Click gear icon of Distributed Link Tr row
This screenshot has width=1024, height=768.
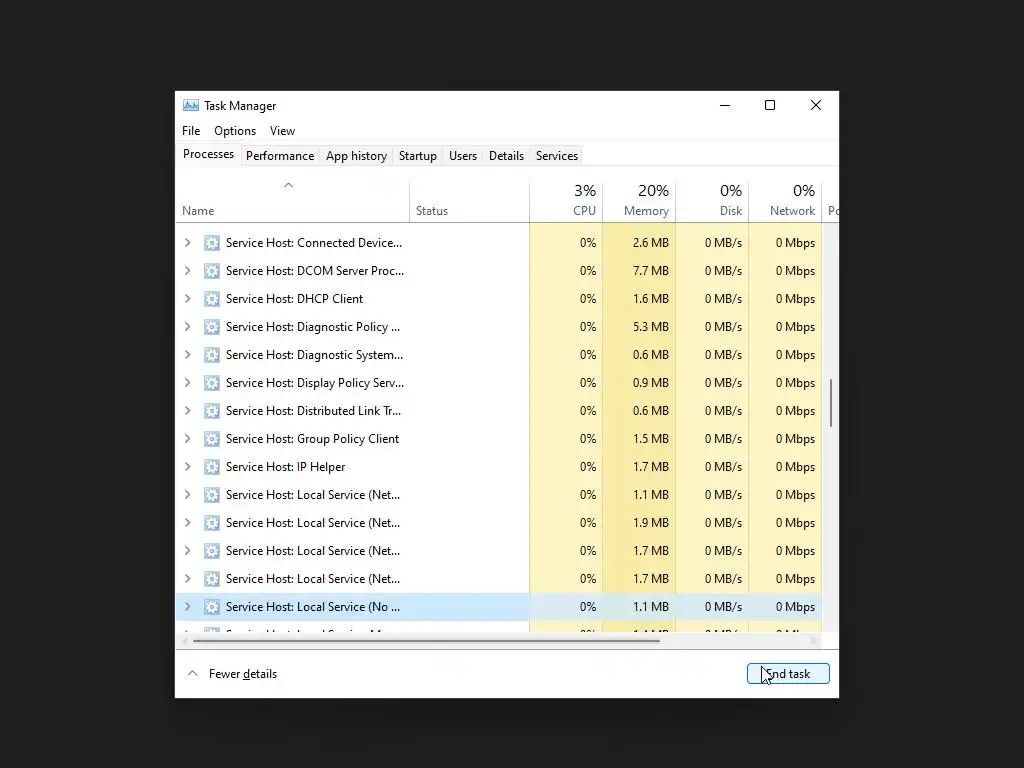click(212, 411)
